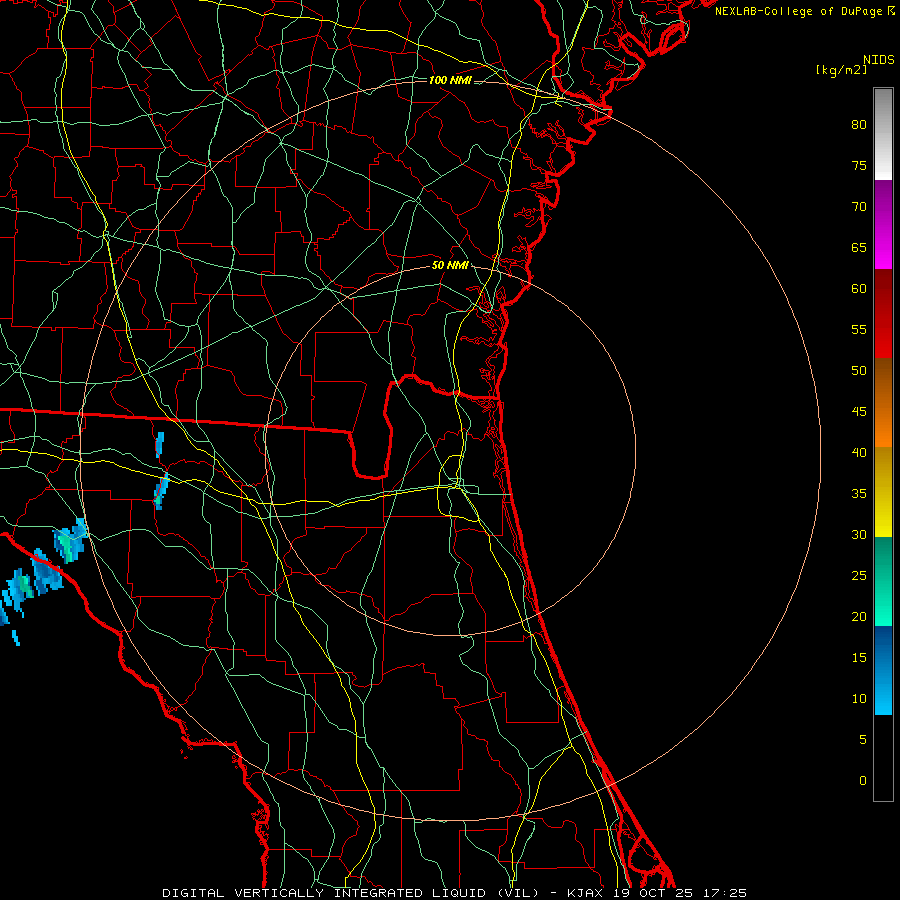Pick the green segment of the color bar
This screenshot has width=900, height=900.
(x=883, y=581)
